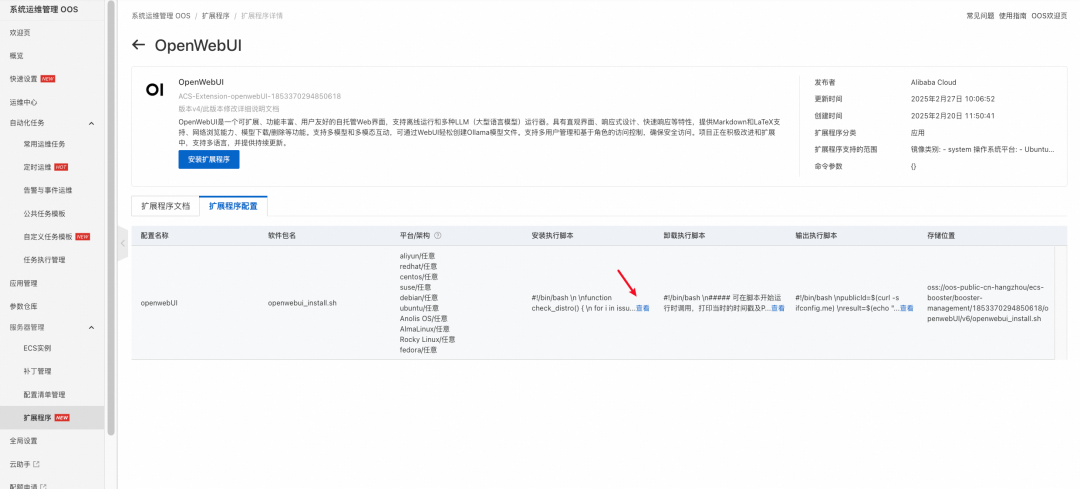Open 云助手 in the sidebar
1080x489 pixels.
pyautogui.click(x=20, y=464)
